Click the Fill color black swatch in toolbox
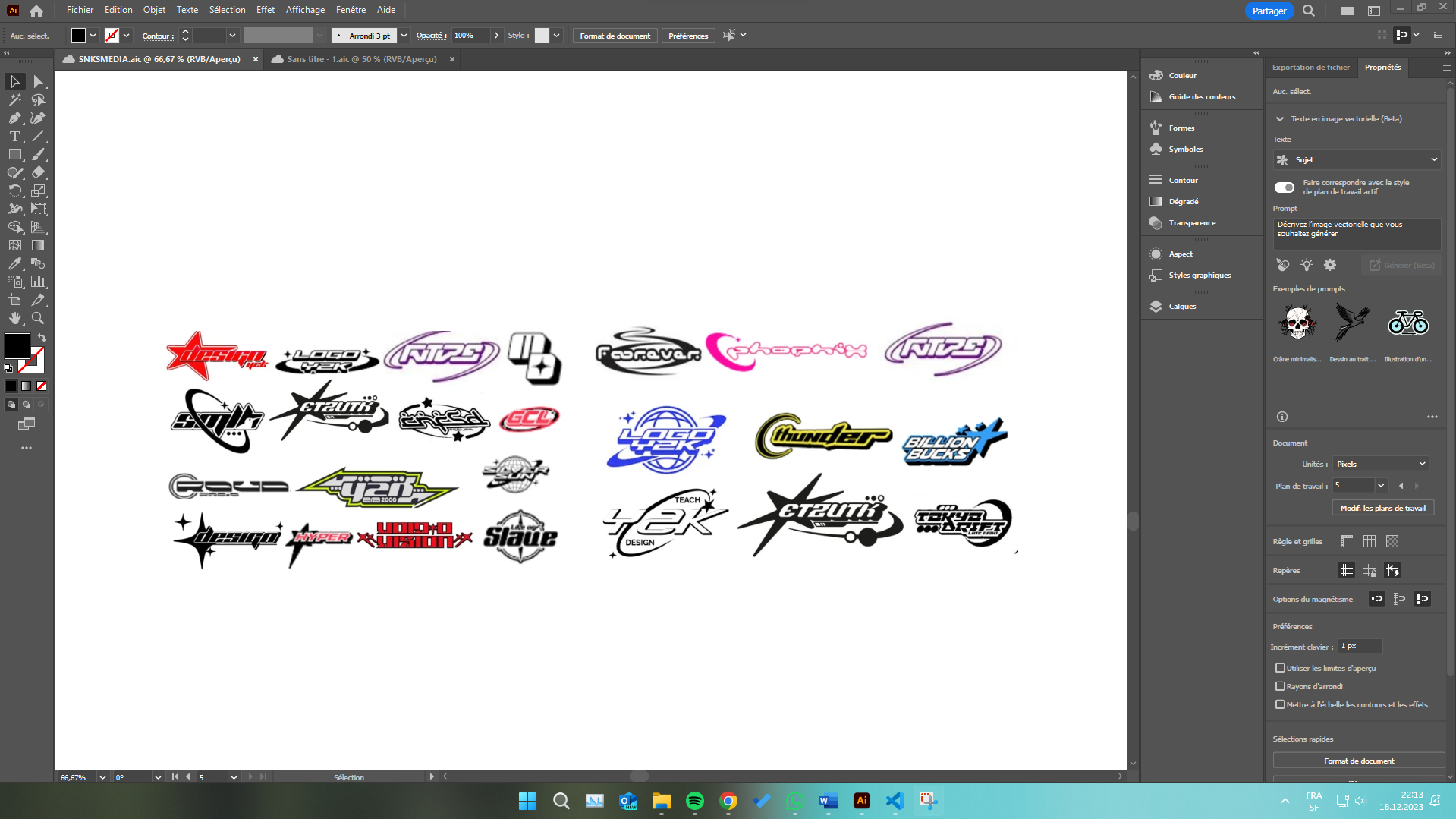1456x819 pixels. point(17,345)
